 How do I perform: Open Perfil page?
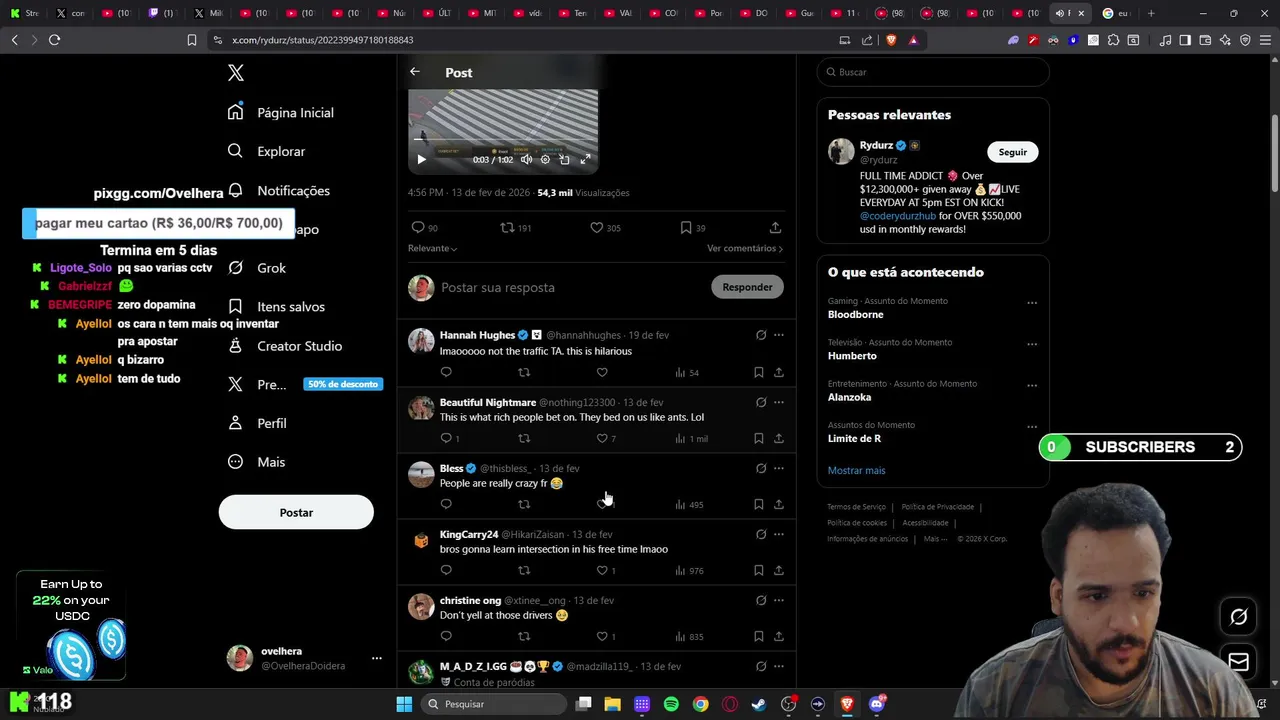pyautogui.click(x=257, y=423)
